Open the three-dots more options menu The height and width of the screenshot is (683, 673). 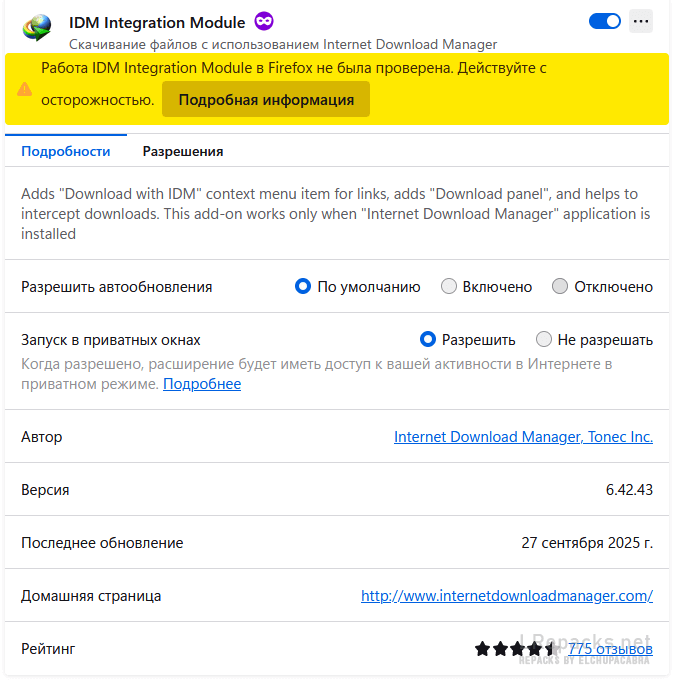[x=641, y=21]
